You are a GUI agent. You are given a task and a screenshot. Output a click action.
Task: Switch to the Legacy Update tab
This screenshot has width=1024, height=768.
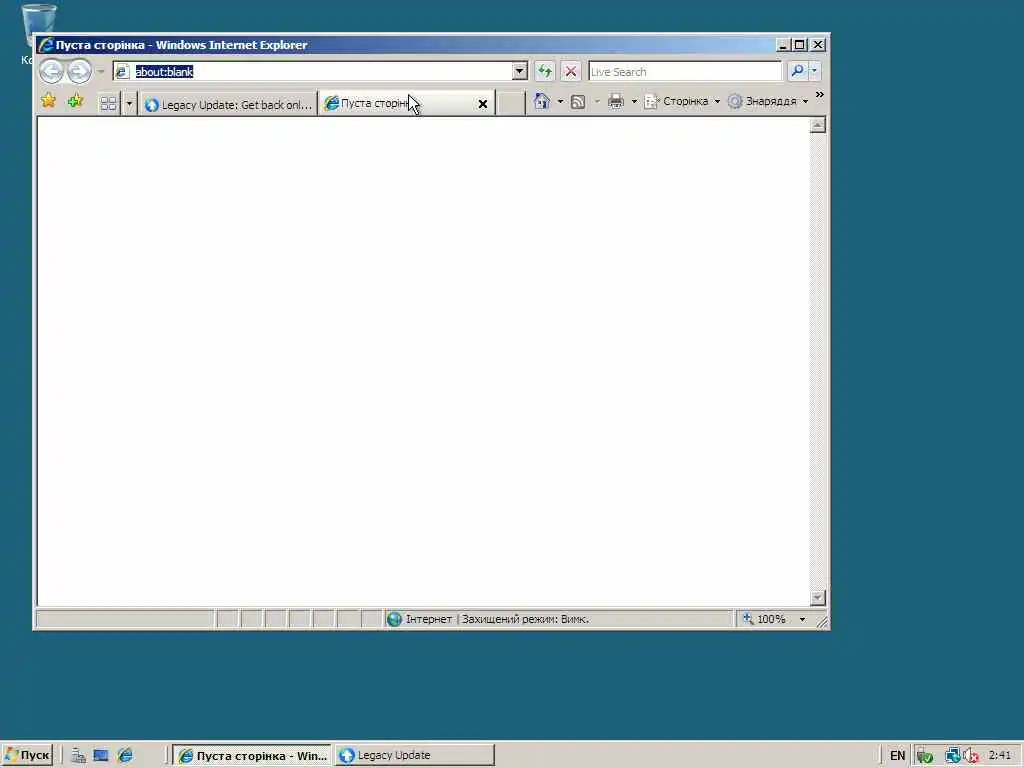pyautogui.click(x=228, y=104)
